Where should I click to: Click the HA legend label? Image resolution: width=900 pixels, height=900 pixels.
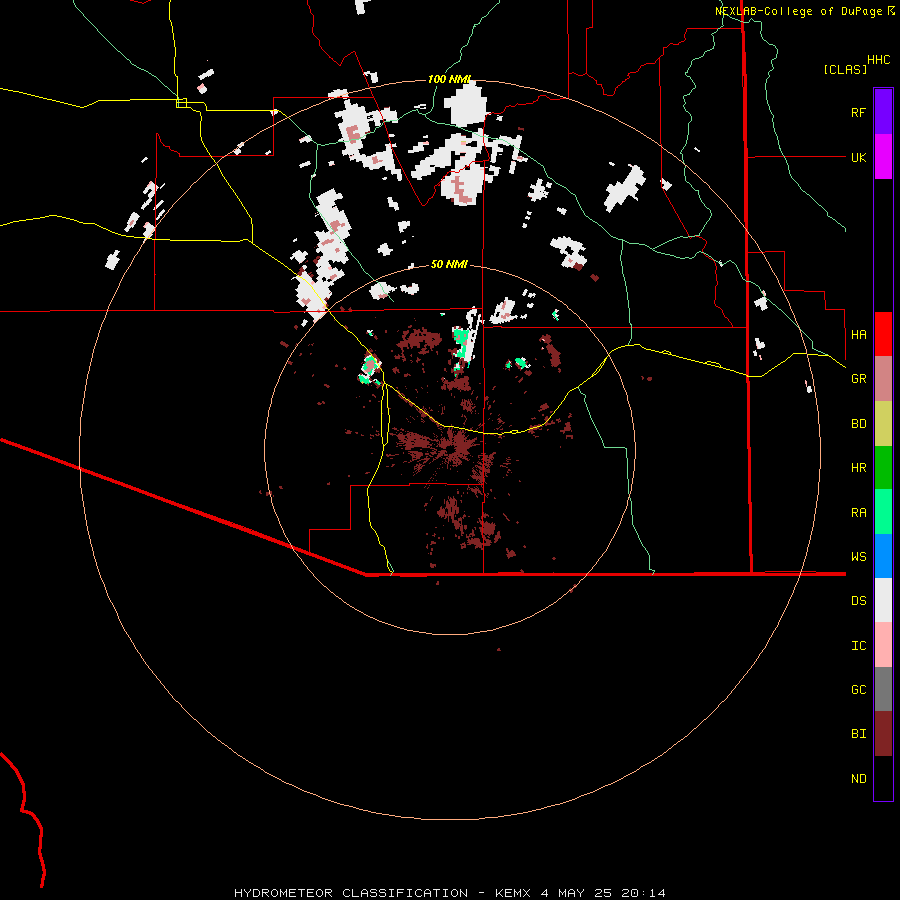point(858,334)
